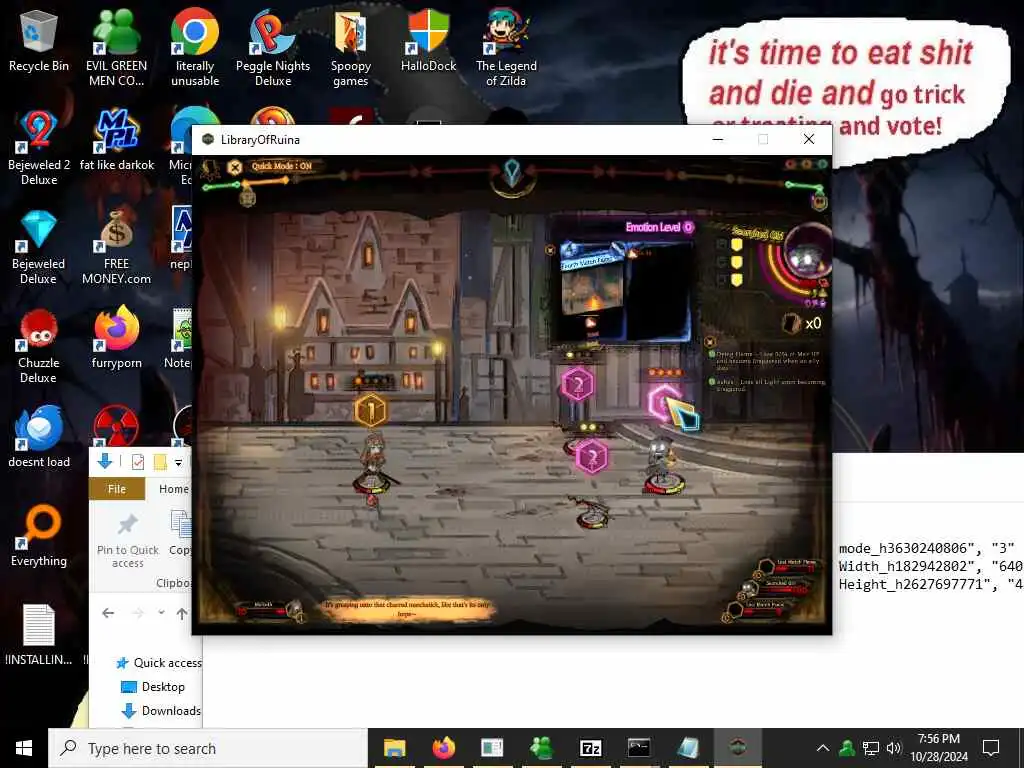The image size is (1024, 768).
Task: Open the Chrome icon labeled literally unusable
Action: [x=195, y=47]
